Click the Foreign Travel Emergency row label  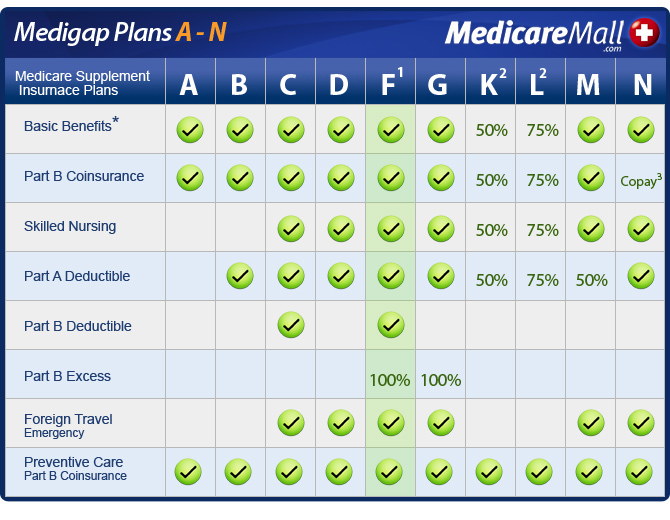point(68,425)
